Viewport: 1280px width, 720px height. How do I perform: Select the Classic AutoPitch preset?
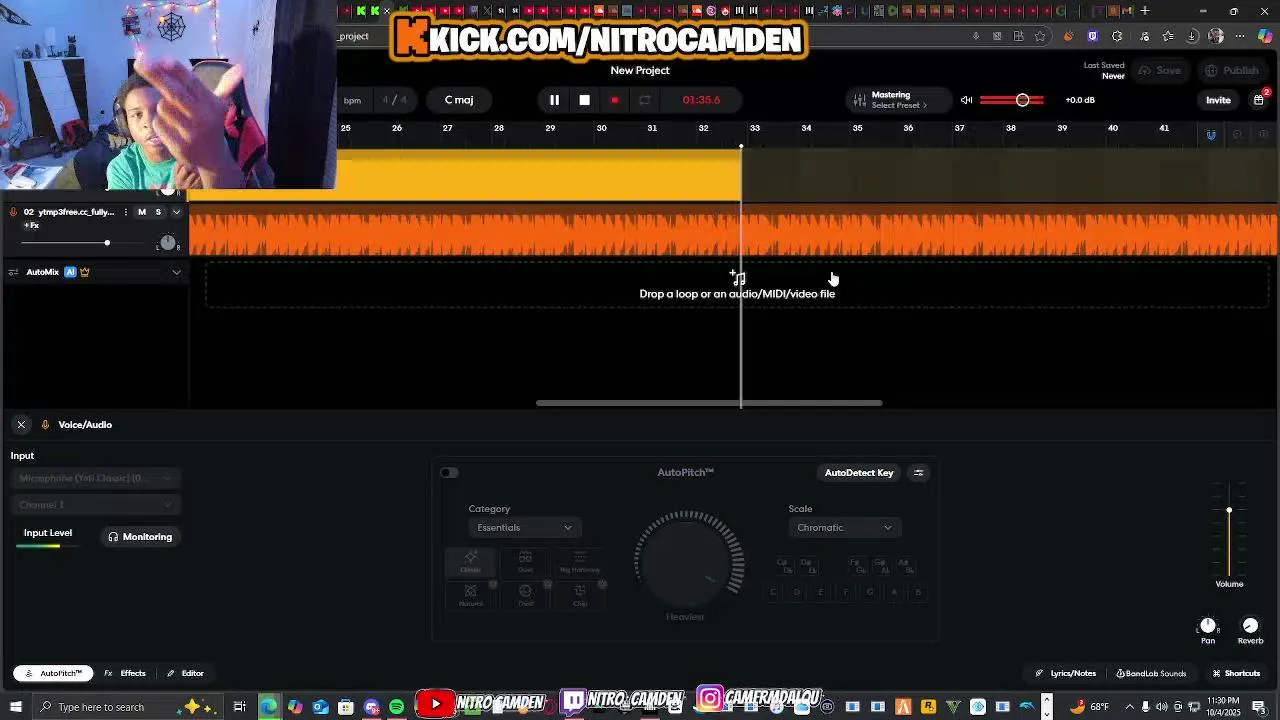pyautogui.click(x=470, y=562)
